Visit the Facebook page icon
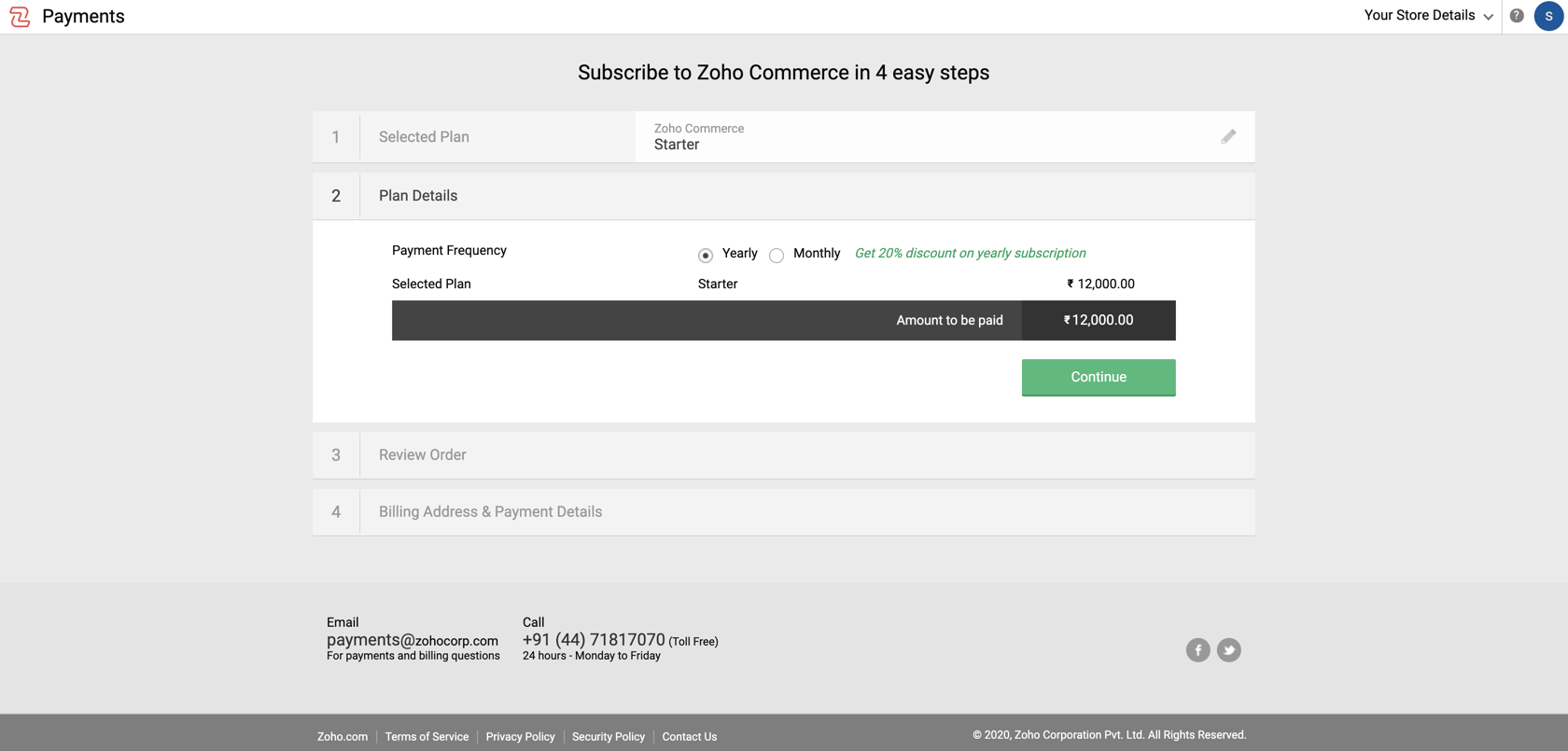This screenshot has height=751, width=1568. [1197, 649]
